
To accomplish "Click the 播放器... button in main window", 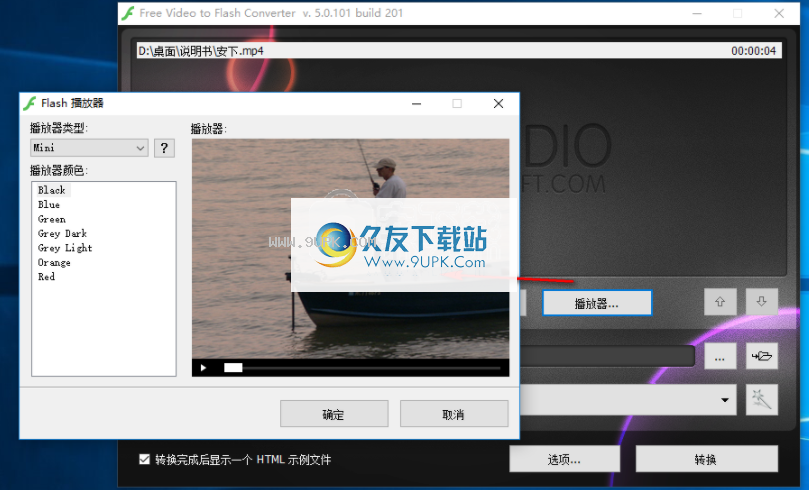I will click(597, 303).
